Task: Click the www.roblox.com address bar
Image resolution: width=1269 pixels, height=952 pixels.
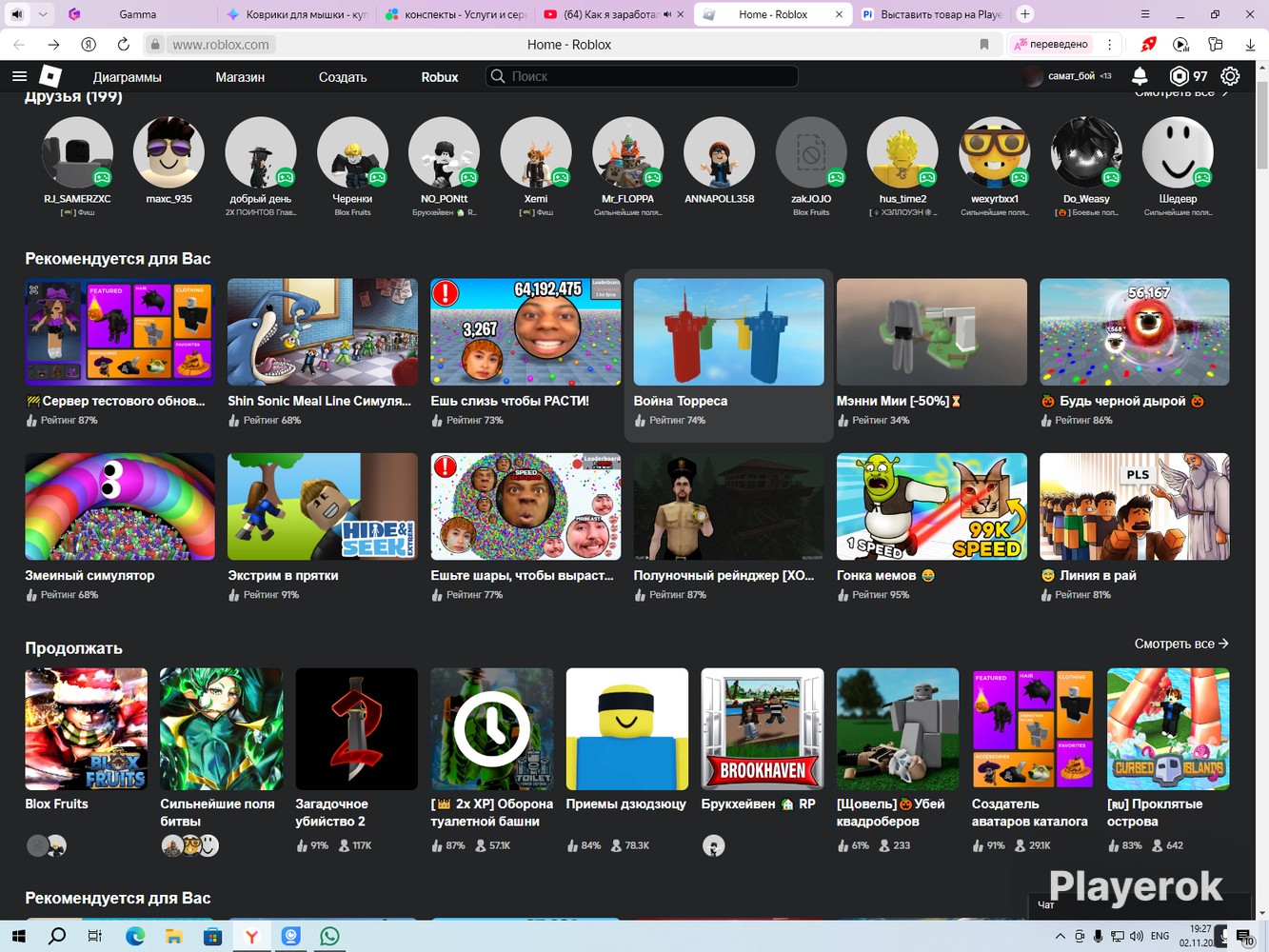Action: coord(221,45)
